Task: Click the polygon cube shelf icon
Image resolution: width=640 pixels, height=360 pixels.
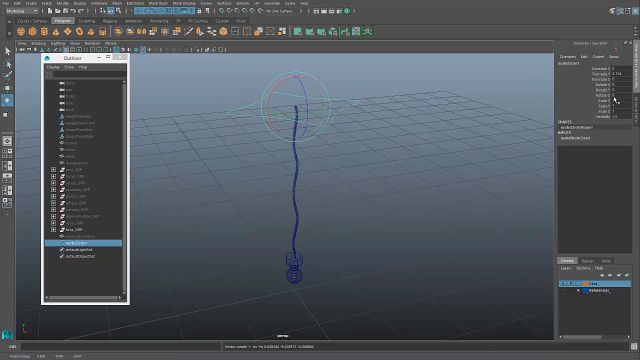Action: (x=32, y=31)
